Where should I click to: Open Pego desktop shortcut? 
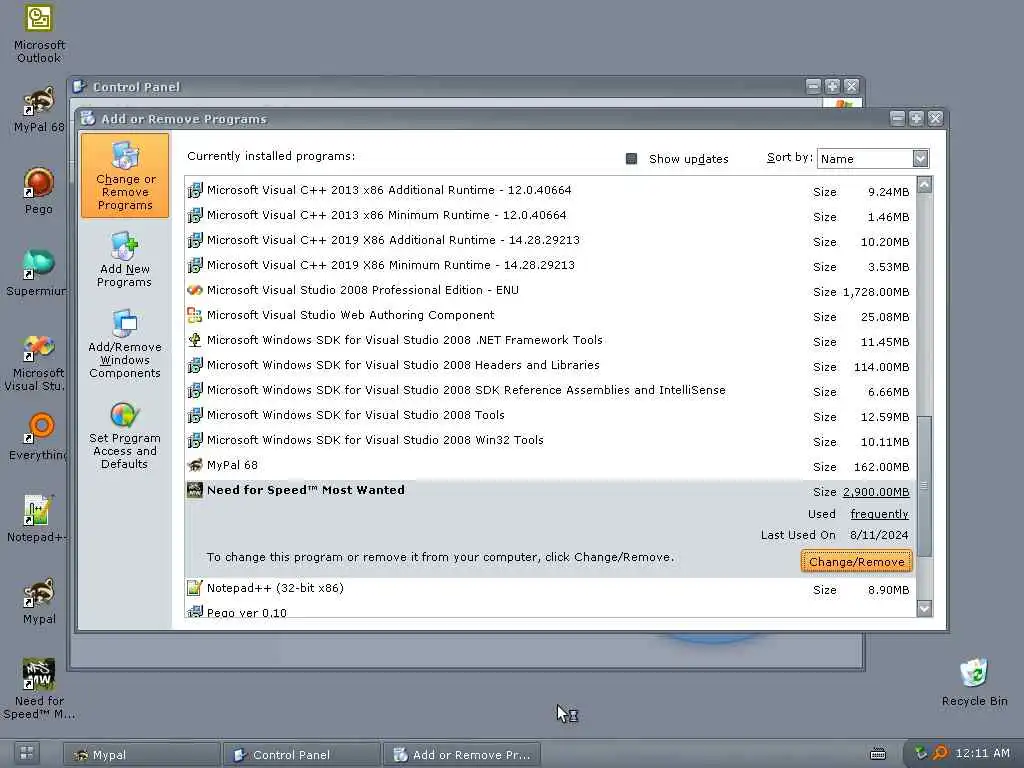39,191
